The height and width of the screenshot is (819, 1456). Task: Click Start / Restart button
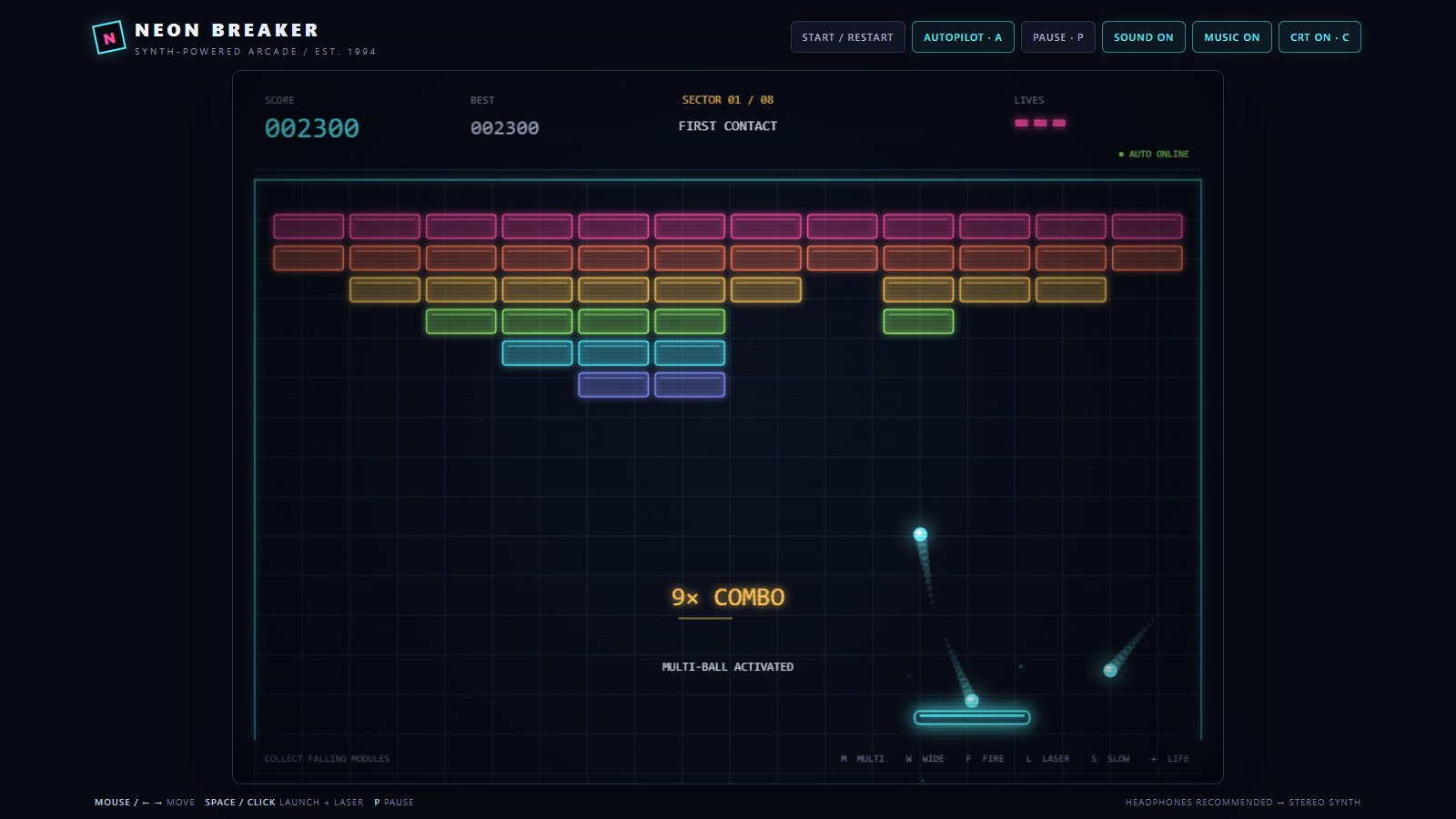847,37
